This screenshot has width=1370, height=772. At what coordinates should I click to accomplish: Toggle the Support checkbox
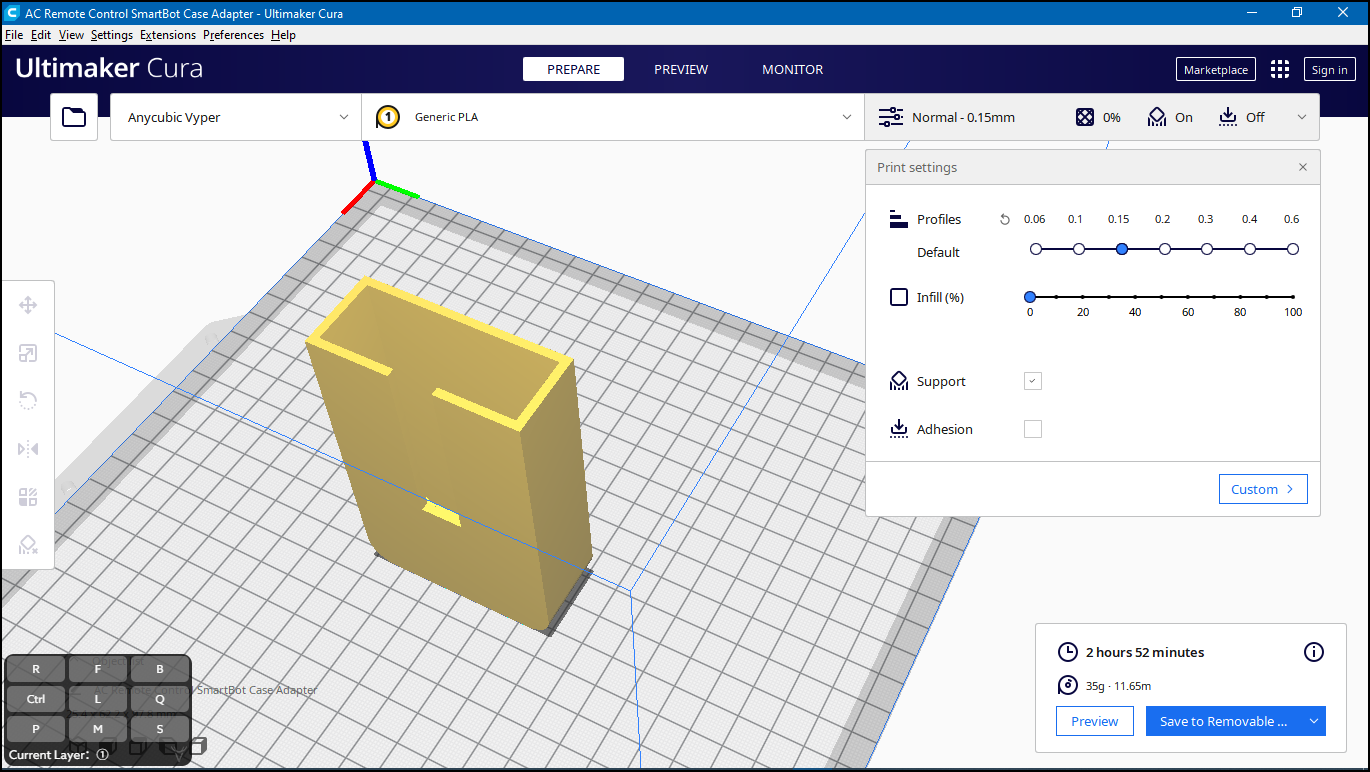1033,381
